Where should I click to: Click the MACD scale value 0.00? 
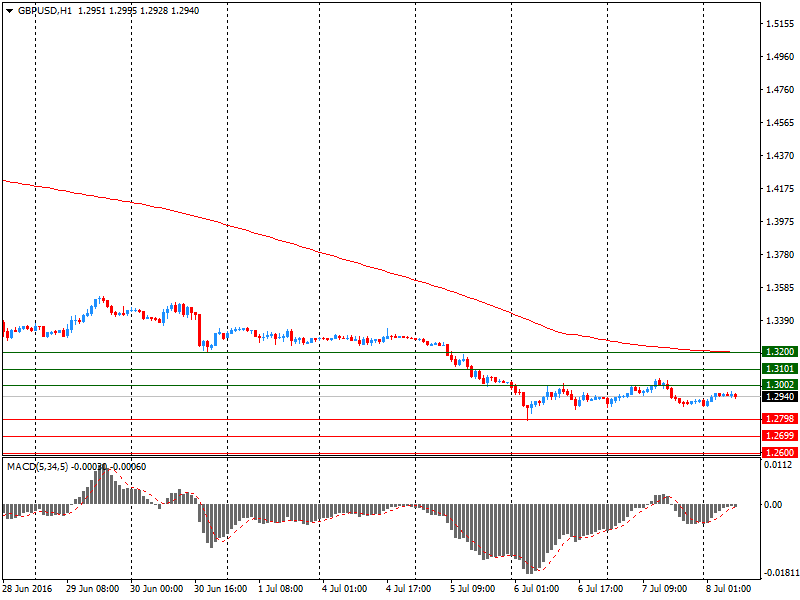point(773,505)
